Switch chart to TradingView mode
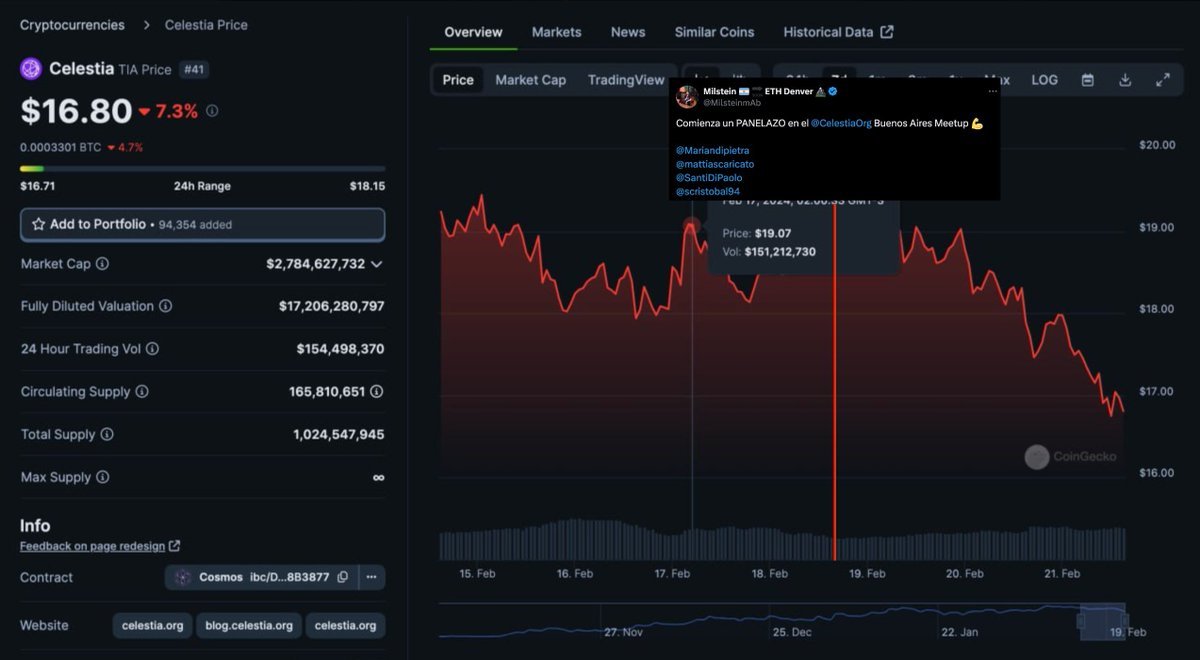Viewport: 1200px width, 660px height. click(626, 80)
